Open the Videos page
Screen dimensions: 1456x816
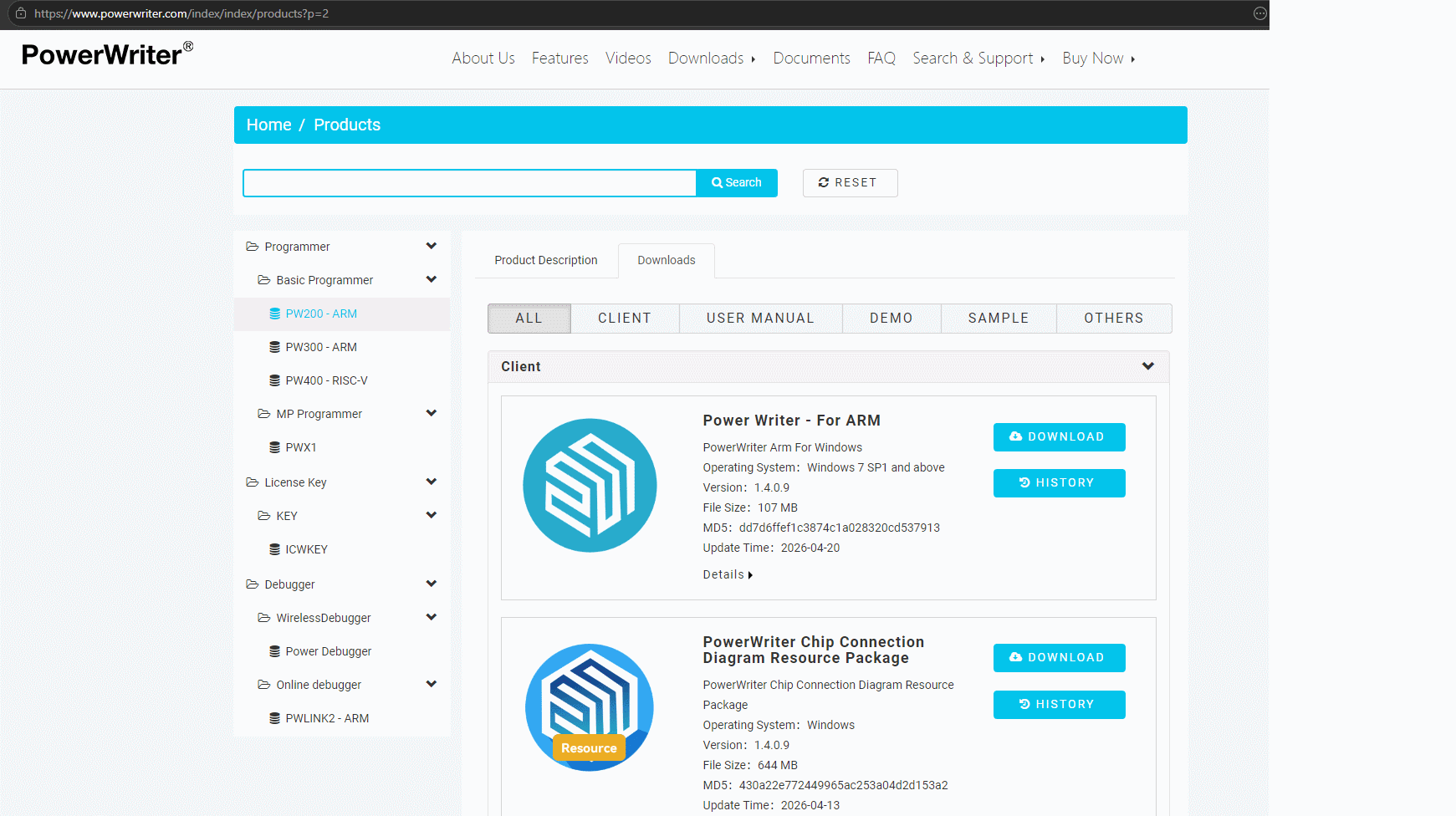click(x=628, y=59)
